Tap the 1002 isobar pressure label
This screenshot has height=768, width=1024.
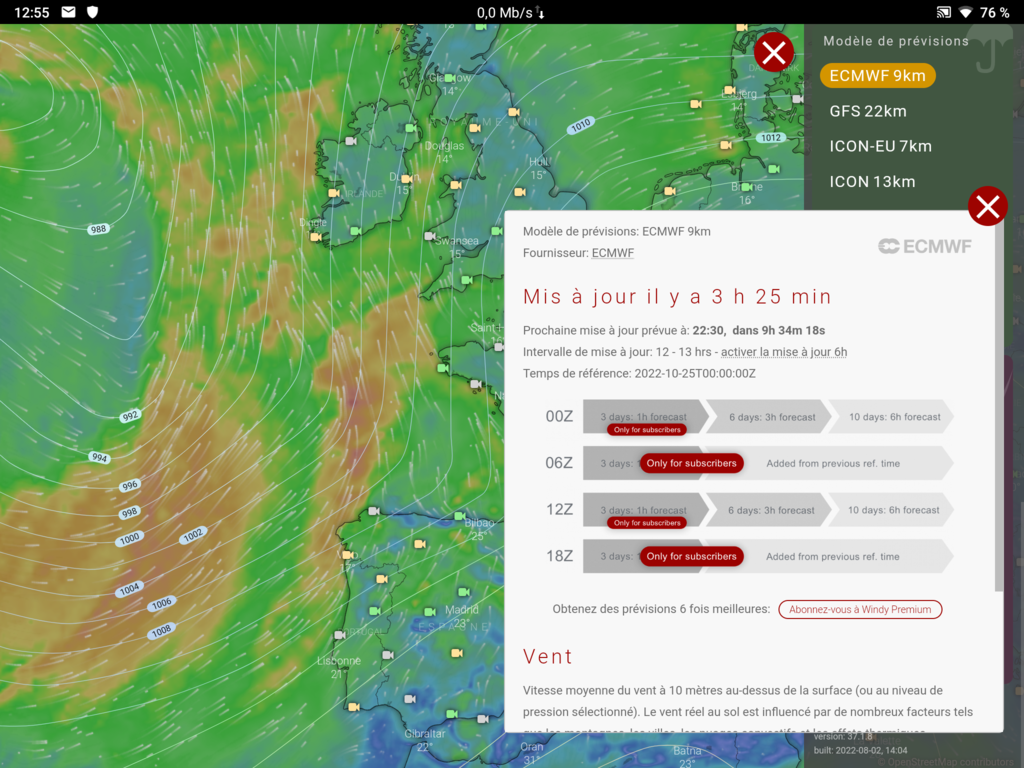tap(193, 536)
